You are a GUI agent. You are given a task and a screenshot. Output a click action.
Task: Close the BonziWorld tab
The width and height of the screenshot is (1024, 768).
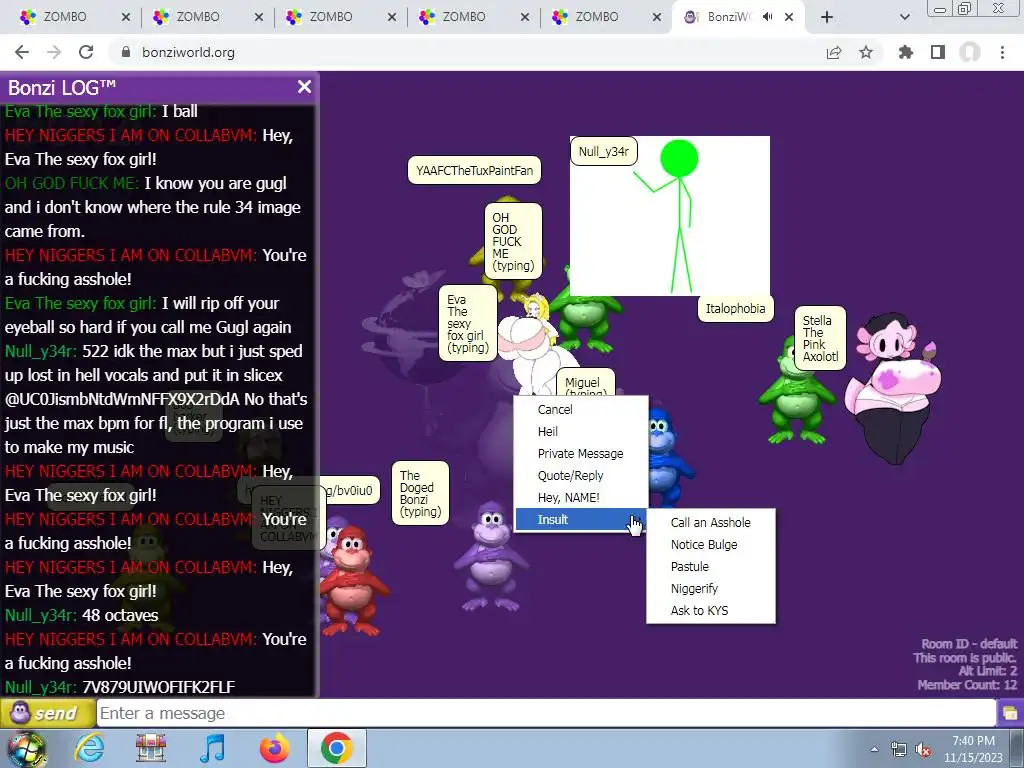click(789, 17)
